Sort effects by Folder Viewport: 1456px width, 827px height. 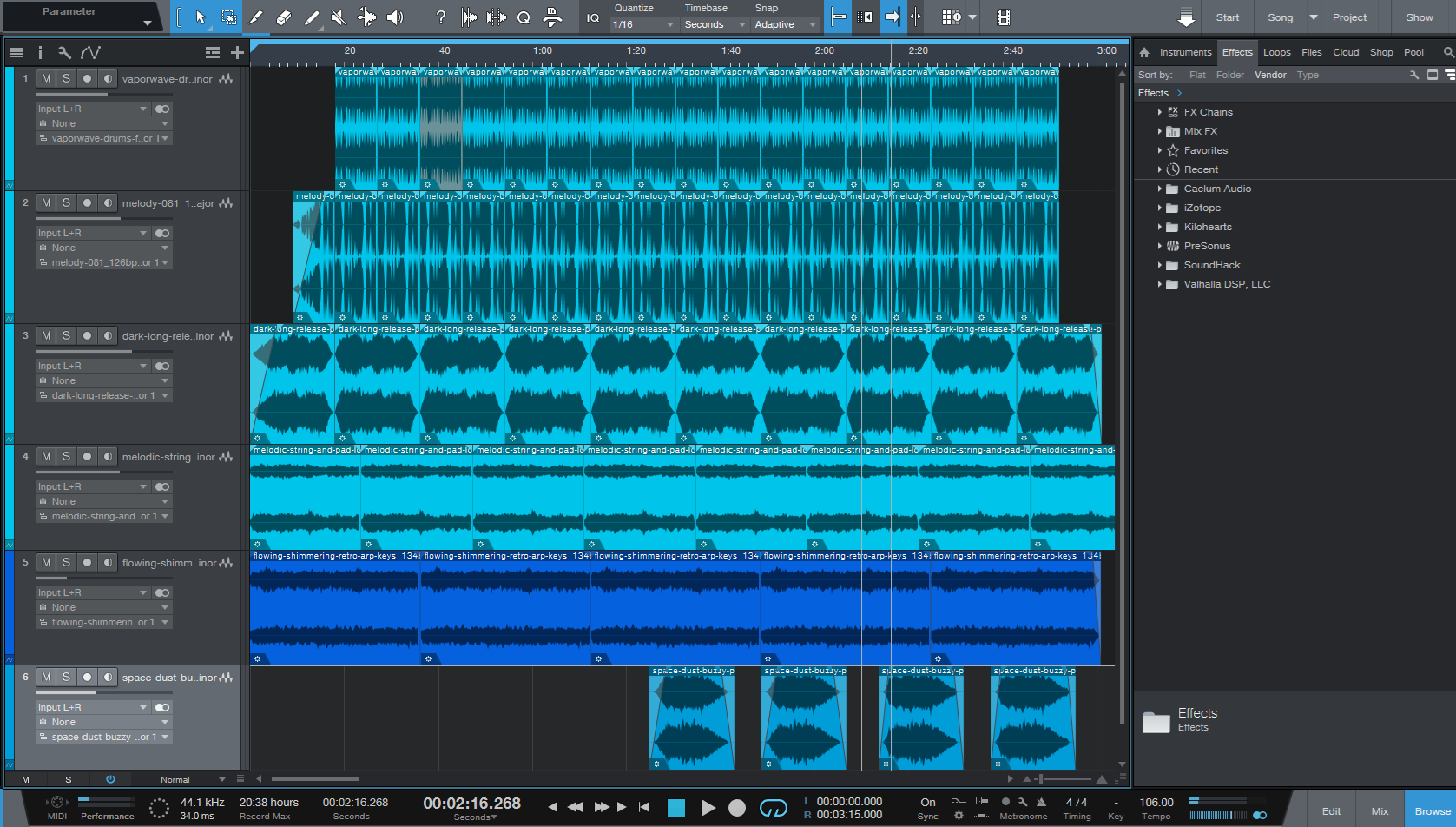pos(1229,75)
